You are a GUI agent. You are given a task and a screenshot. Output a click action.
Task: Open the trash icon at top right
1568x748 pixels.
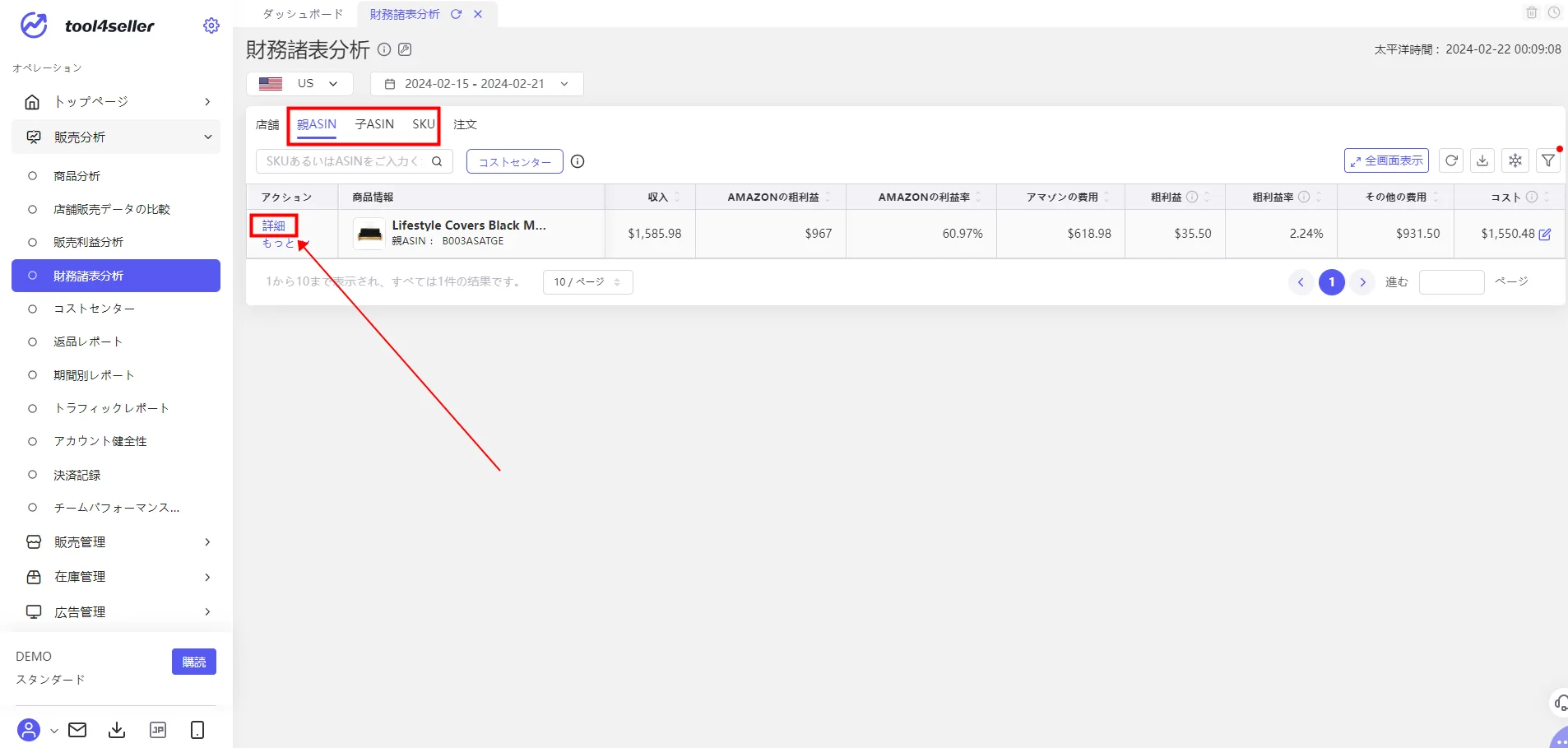coord(1532,12)
